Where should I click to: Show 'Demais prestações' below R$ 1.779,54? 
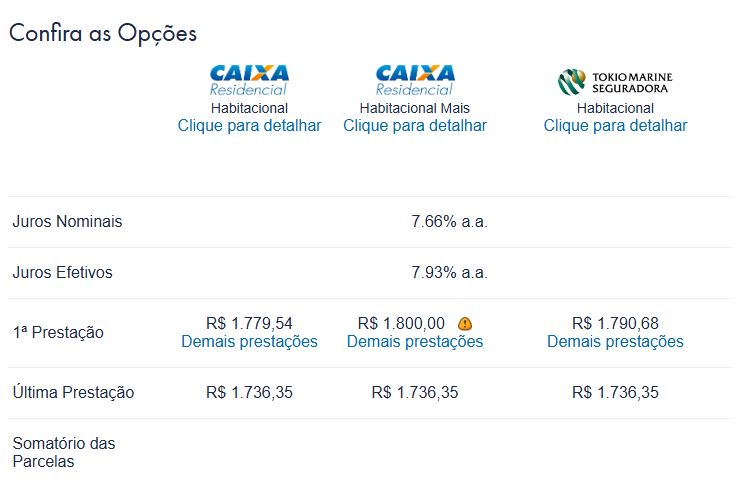249,342
